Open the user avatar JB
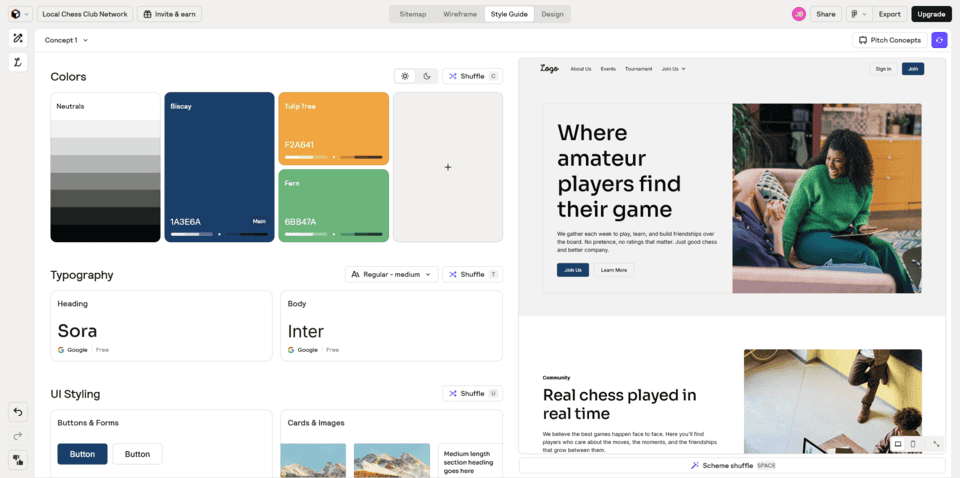Viewport: 960px width, 478px height. coord(799,14)
